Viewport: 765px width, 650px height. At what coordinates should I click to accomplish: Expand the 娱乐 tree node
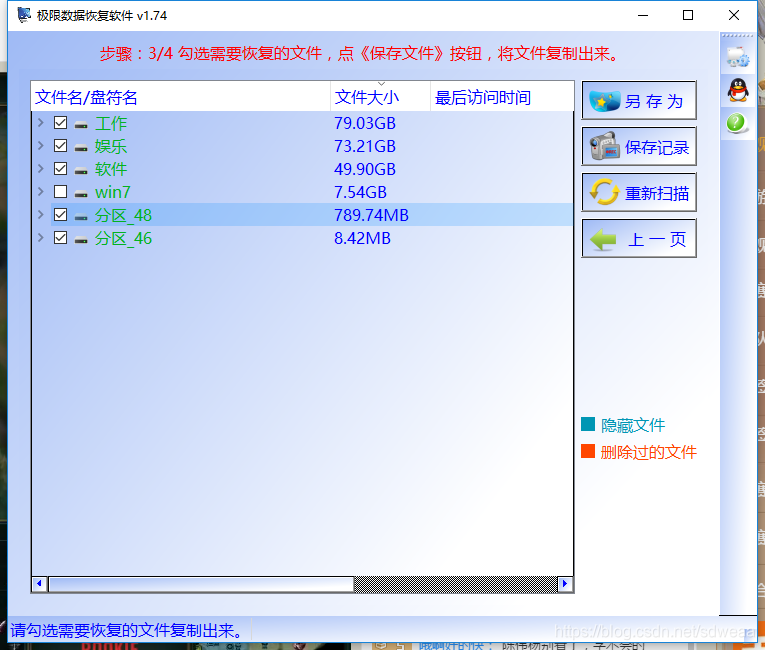pos(41,145)
